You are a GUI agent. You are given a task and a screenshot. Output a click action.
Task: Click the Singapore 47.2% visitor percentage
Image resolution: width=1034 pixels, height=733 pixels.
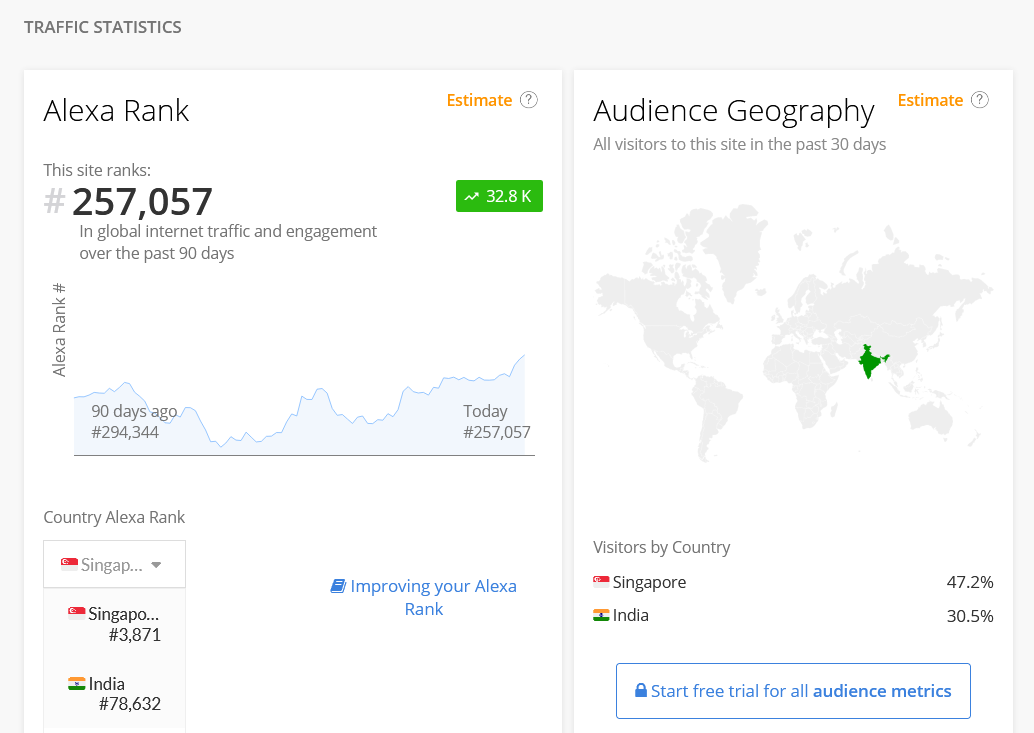(969, 582)
